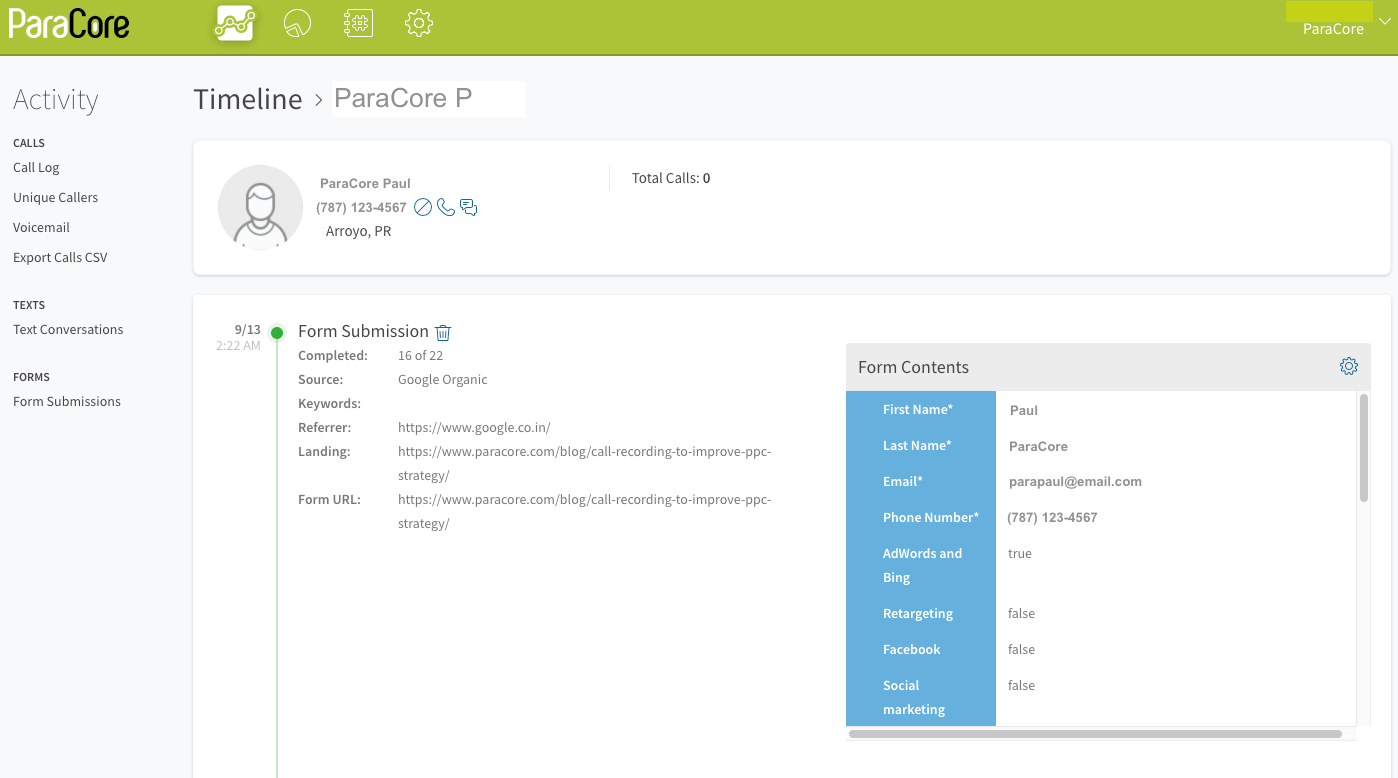Screen dimensions: 1398x778
Task: Open Form Contents settings gear
Action: tap(1349, 366)
